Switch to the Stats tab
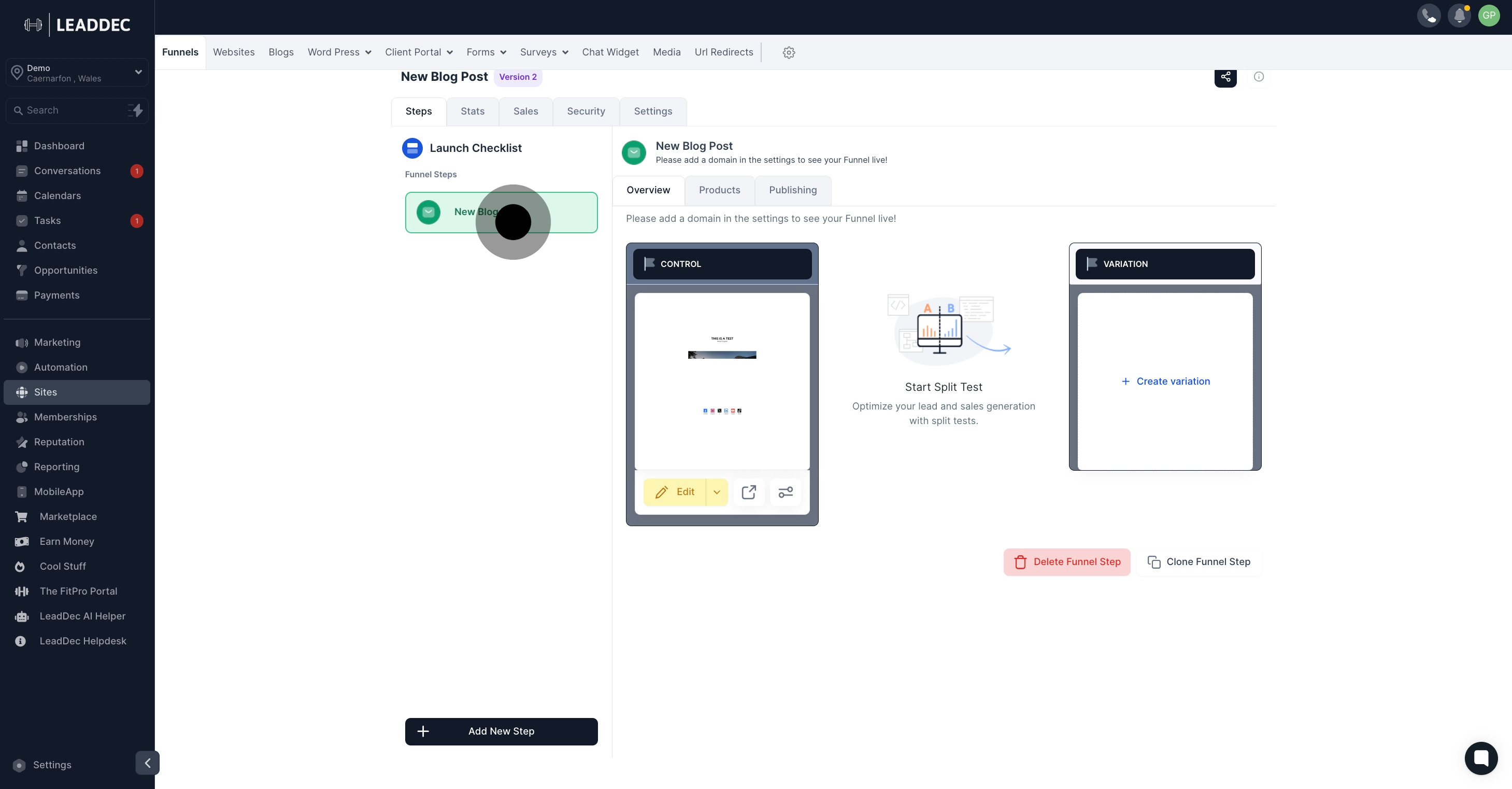 point(472,111)
